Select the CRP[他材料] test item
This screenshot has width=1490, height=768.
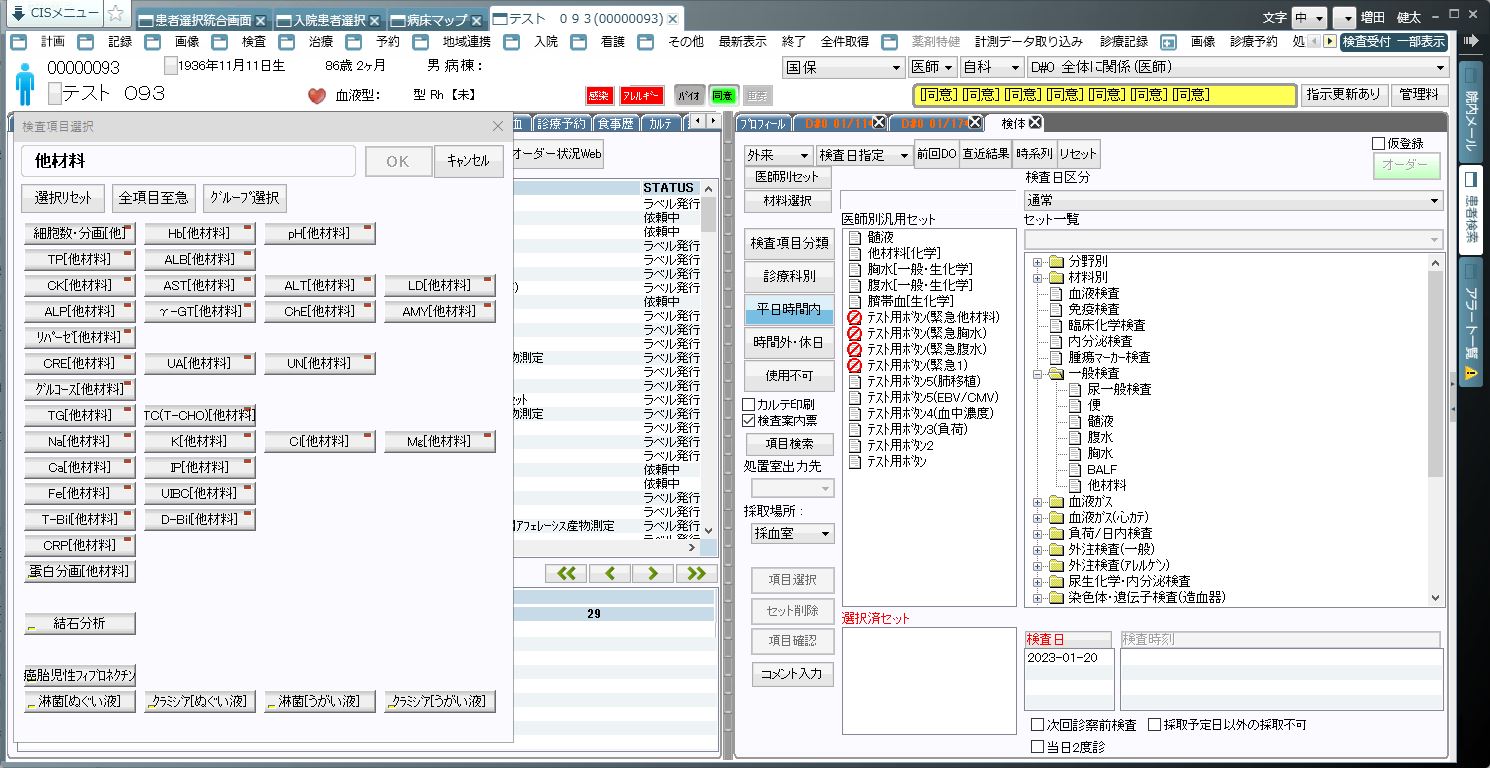point(79,545)
